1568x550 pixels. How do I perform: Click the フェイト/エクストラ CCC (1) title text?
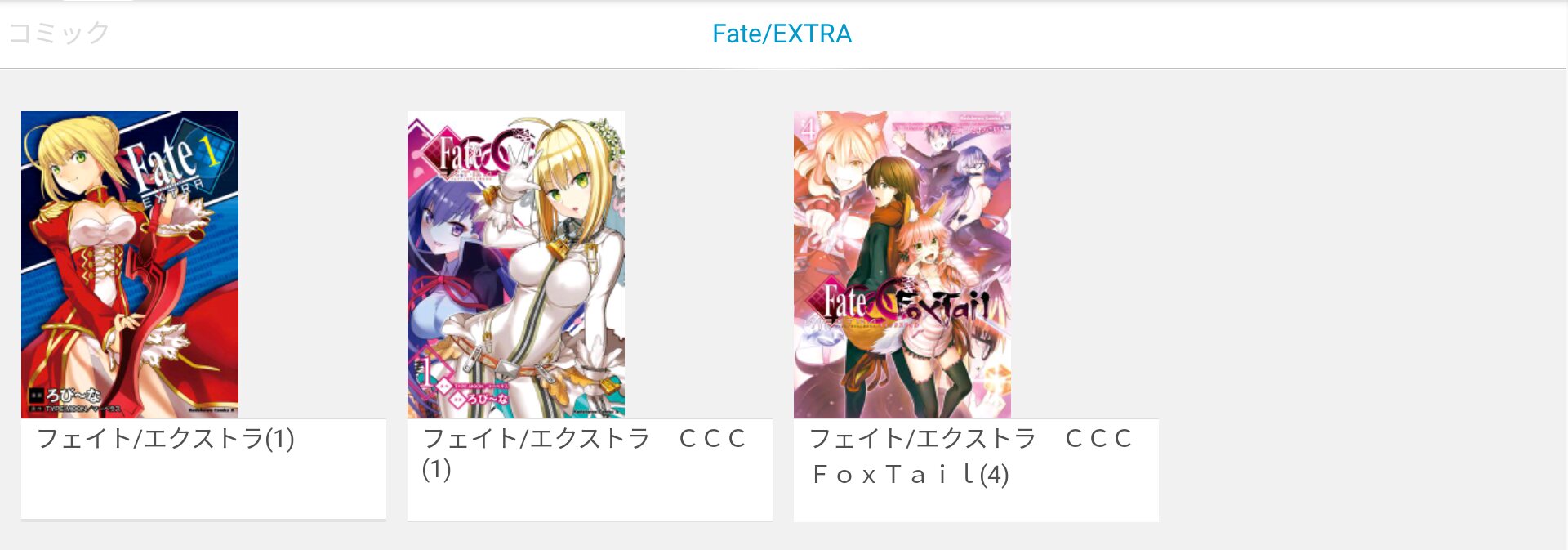click(x=584, y=454)
